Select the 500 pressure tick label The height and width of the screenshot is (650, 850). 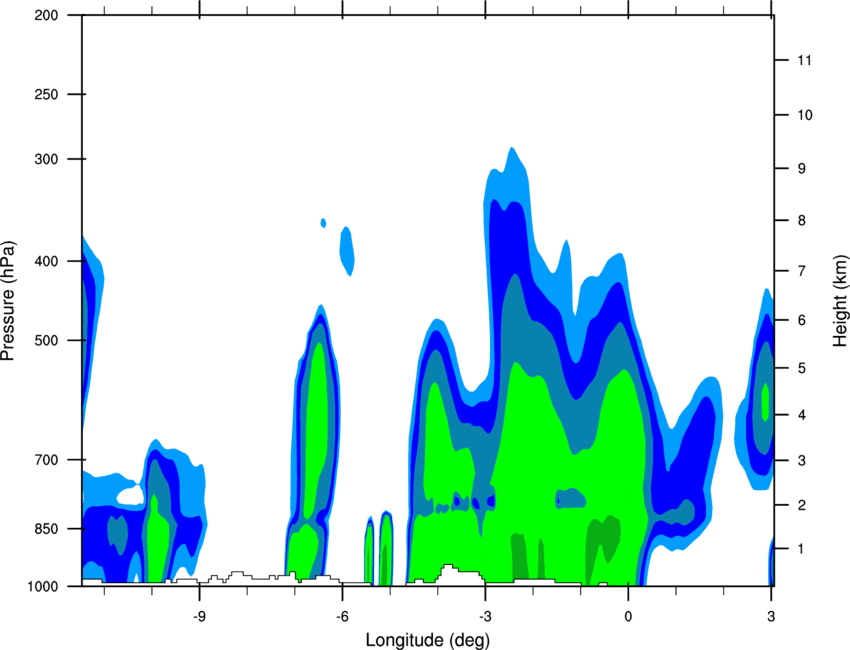[x=46, y=340]
